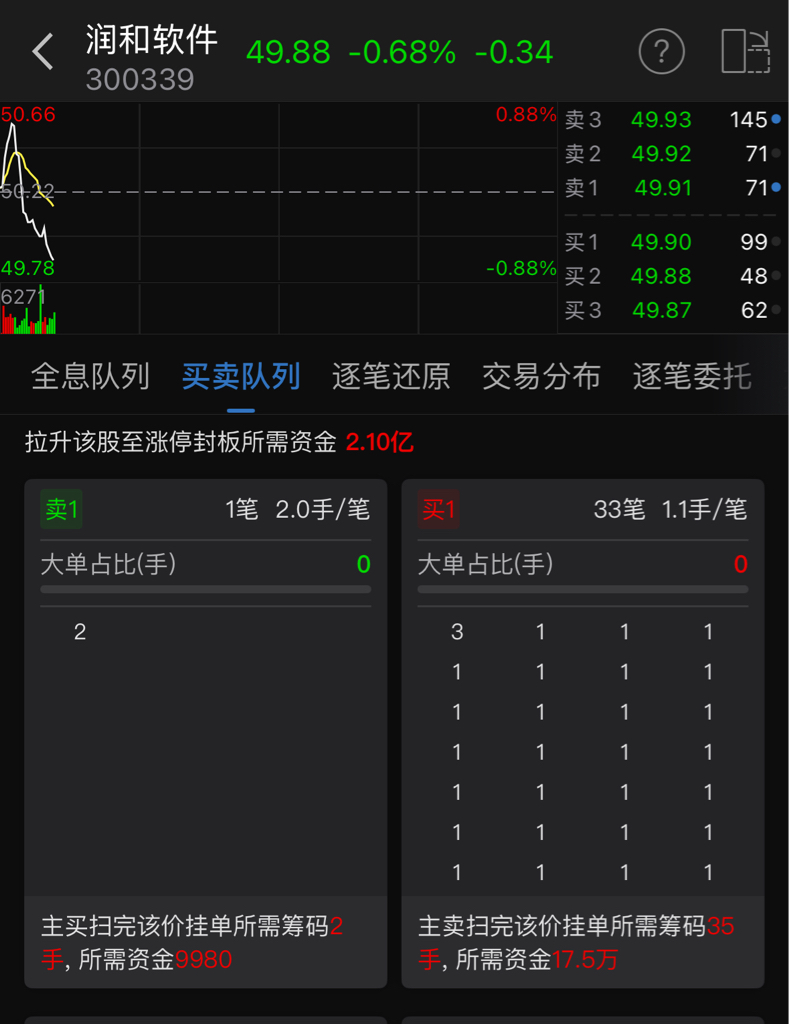Tap the stock name 润和软件
This screenshot has width=789, height=1024.
(152, 40)
